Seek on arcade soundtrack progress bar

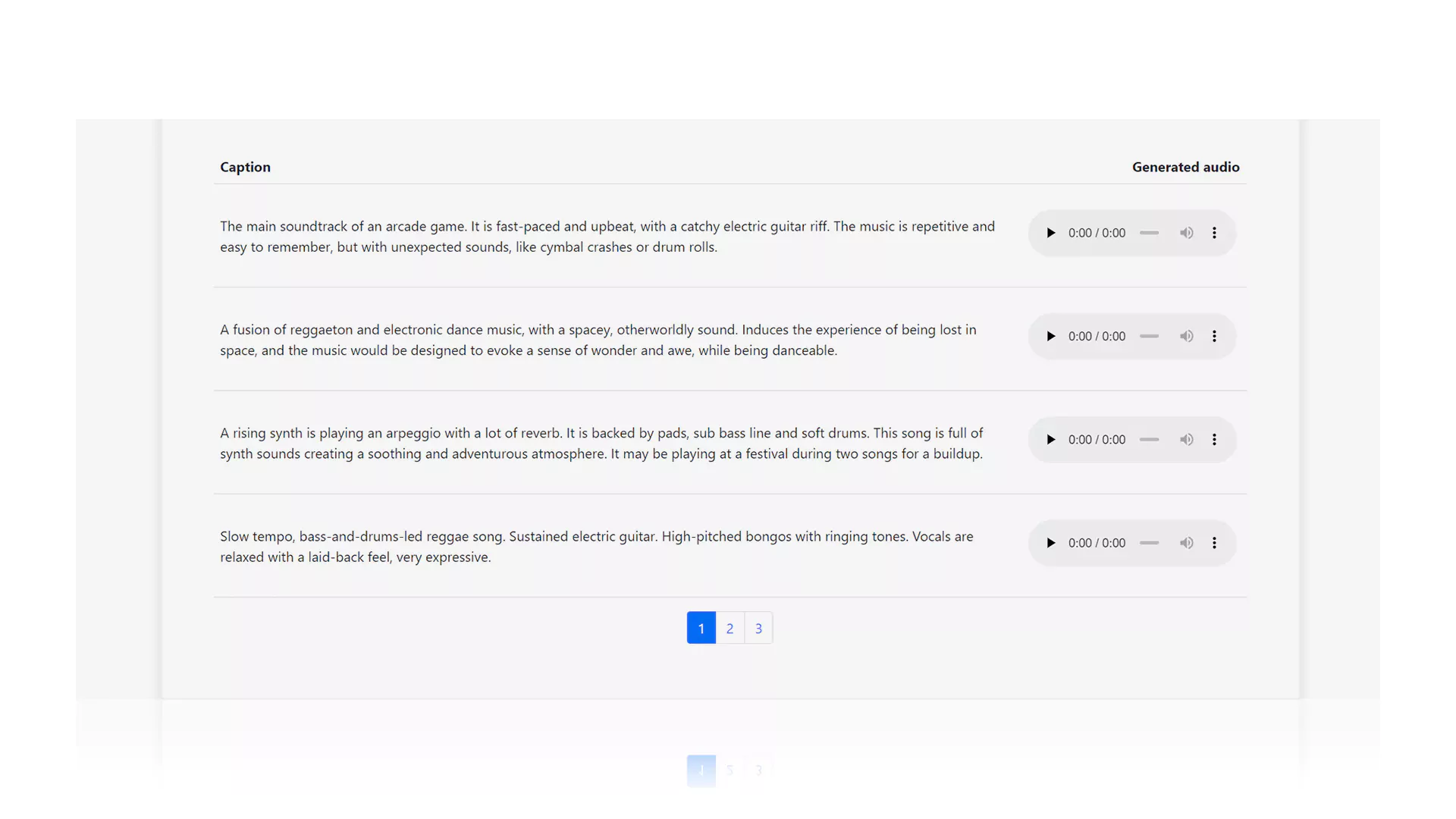(x=1149, y=233)
